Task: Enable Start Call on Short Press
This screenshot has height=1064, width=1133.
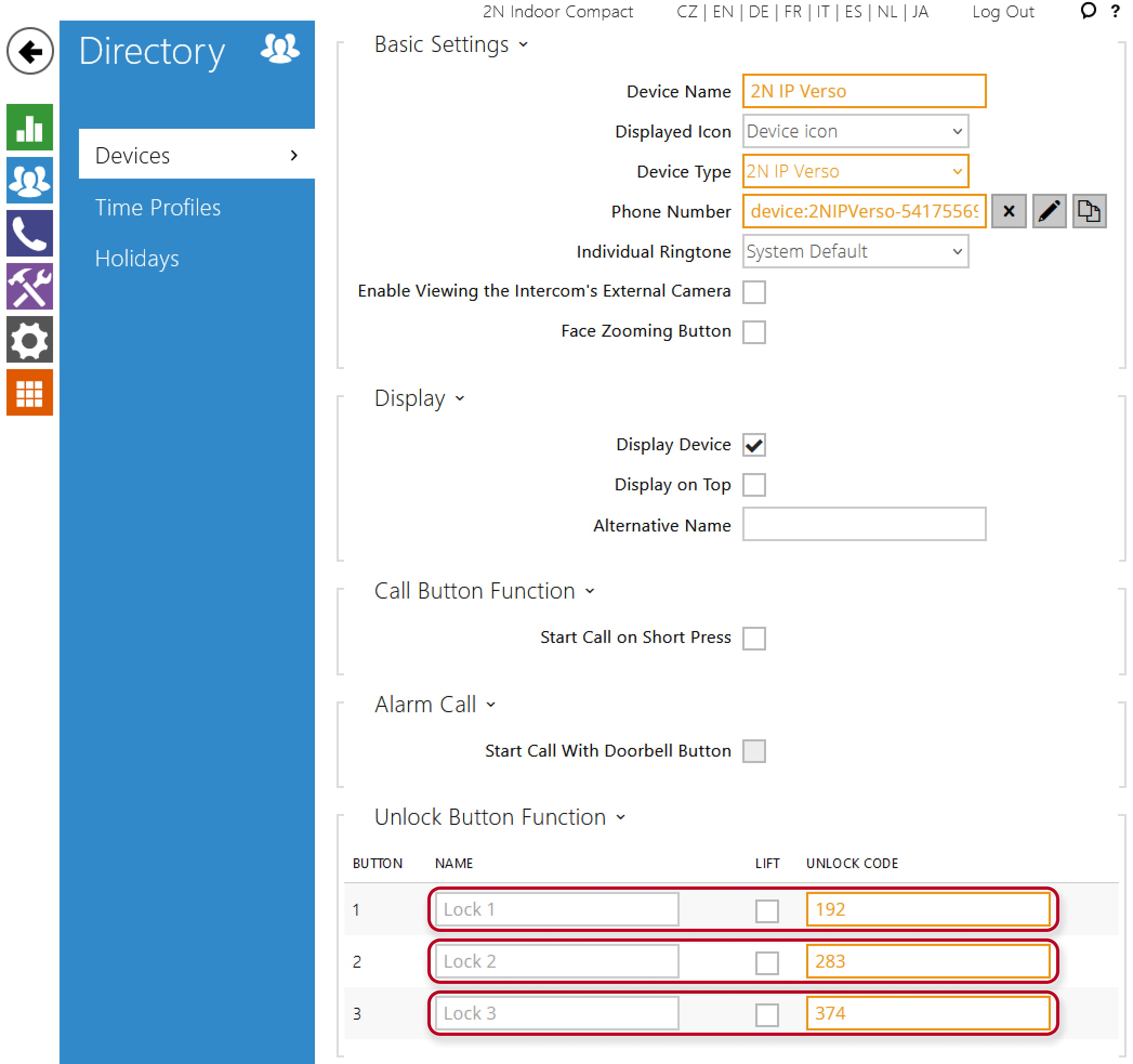Action: pos(755,638)
